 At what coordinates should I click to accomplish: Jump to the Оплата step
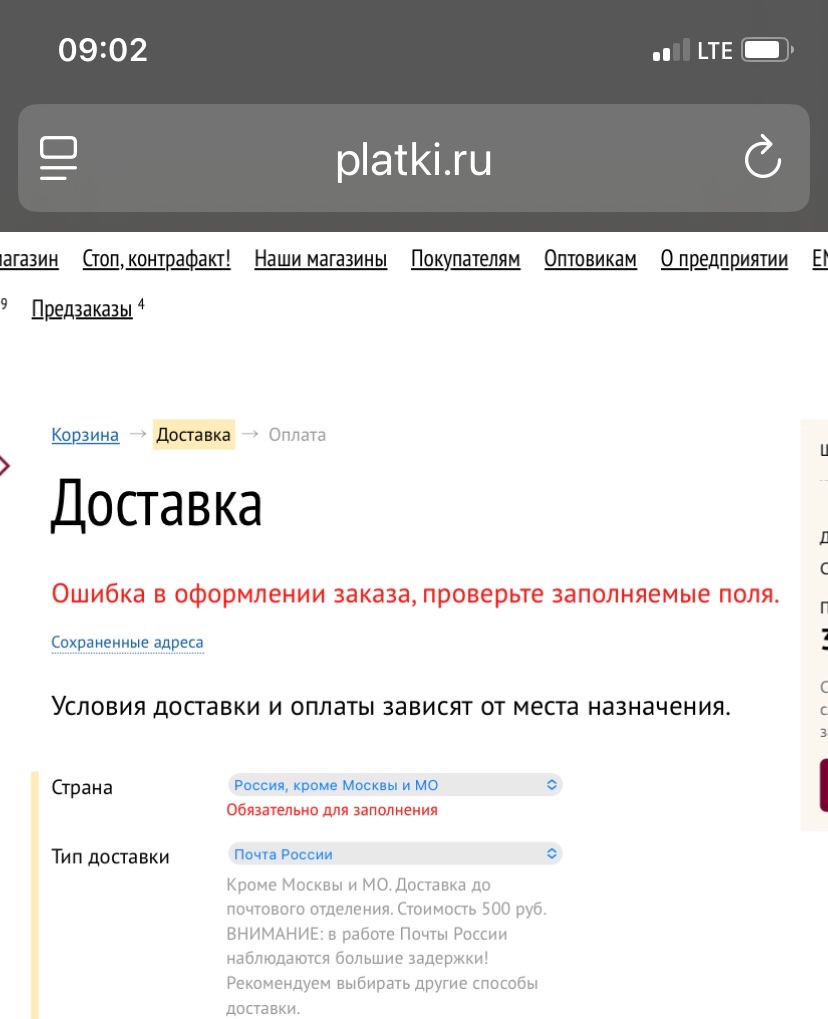pos(297,435)
